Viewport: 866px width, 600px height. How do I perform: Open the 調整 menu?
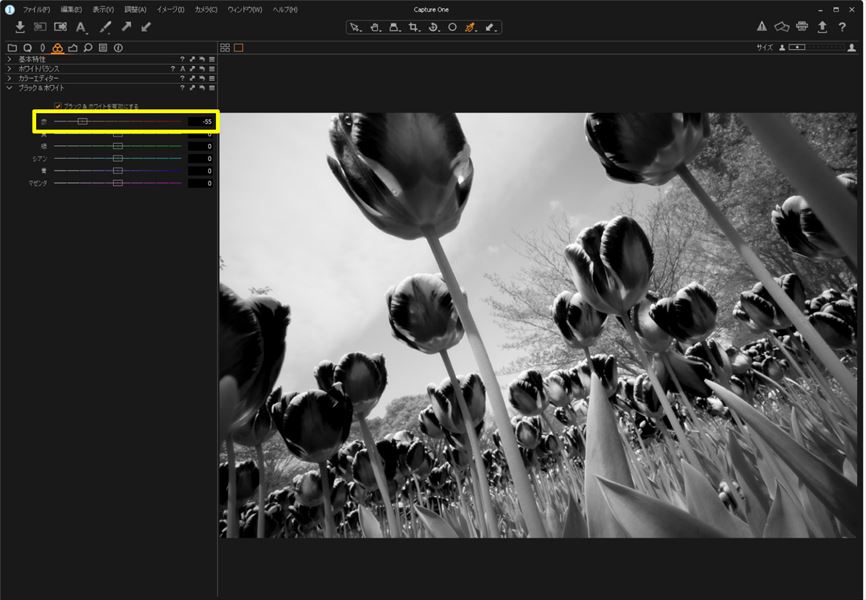coord(135,10)
